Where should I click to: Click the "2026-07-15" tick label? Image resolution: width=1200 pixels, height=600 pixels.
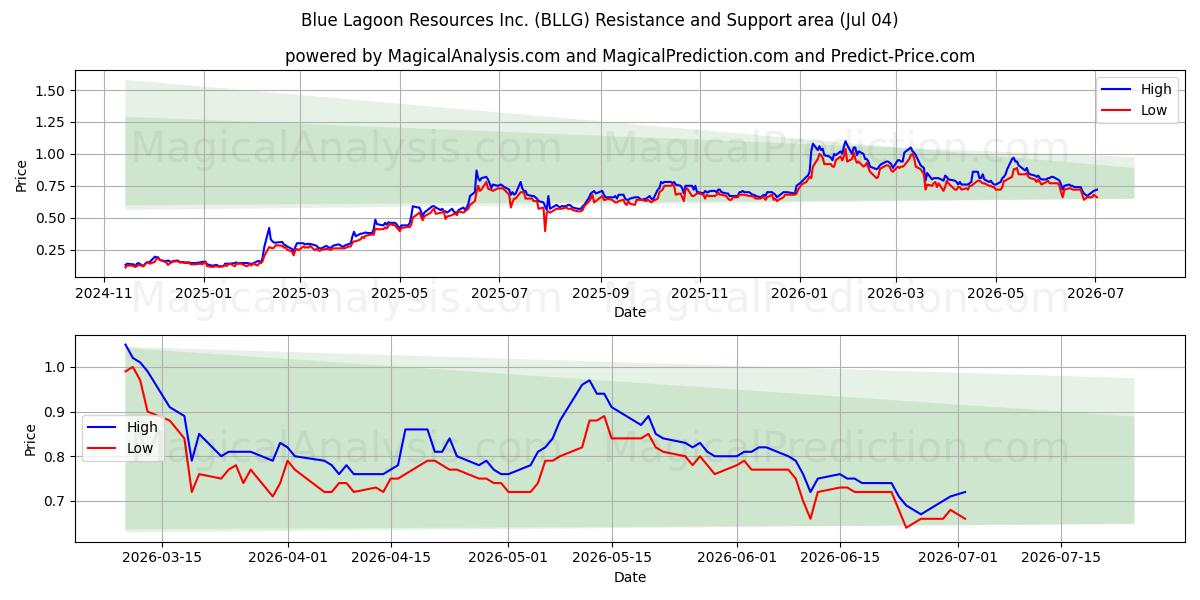click(1060, 558)
